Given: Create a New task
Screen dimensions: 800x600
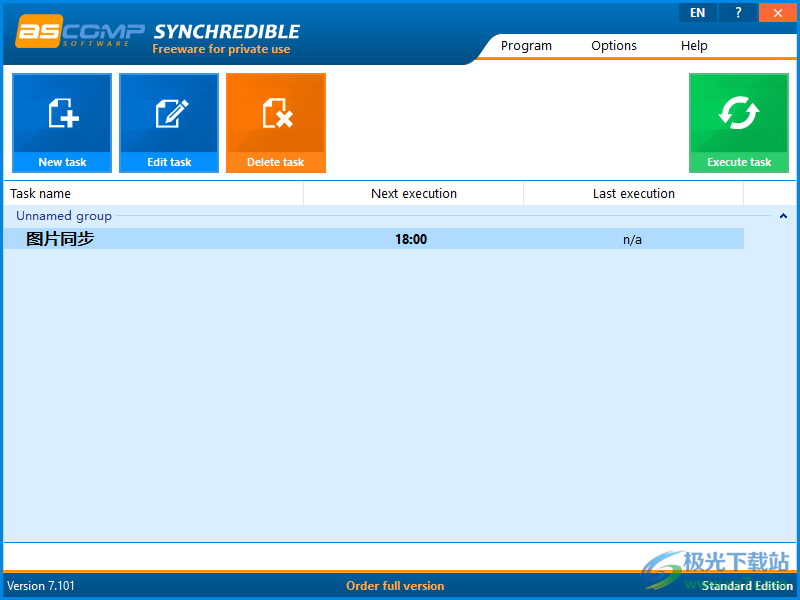Looking at the screenshot, I should point(61,122).
